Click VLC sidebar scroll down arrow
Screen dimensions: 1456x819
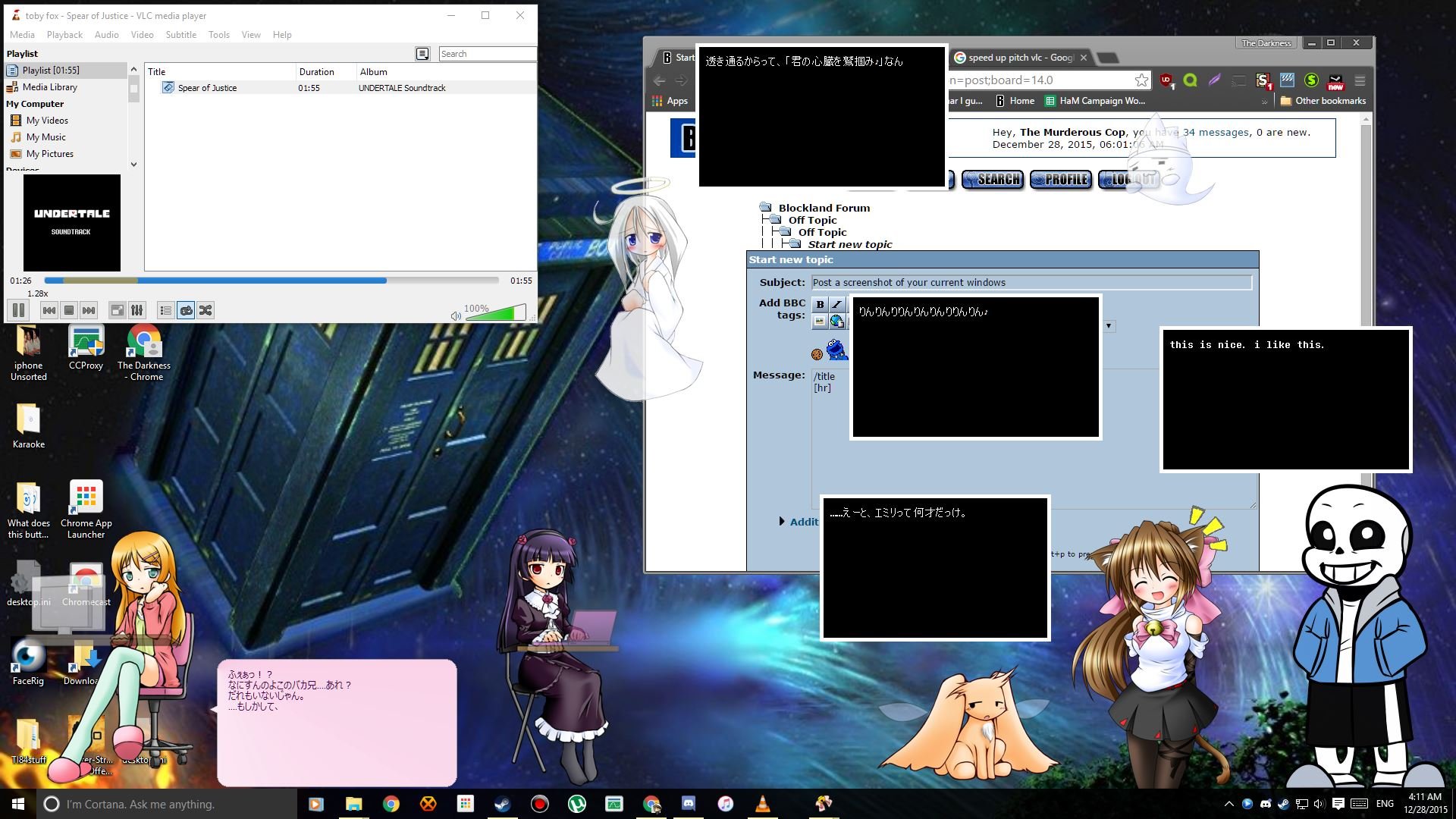(x=134, y=164)
